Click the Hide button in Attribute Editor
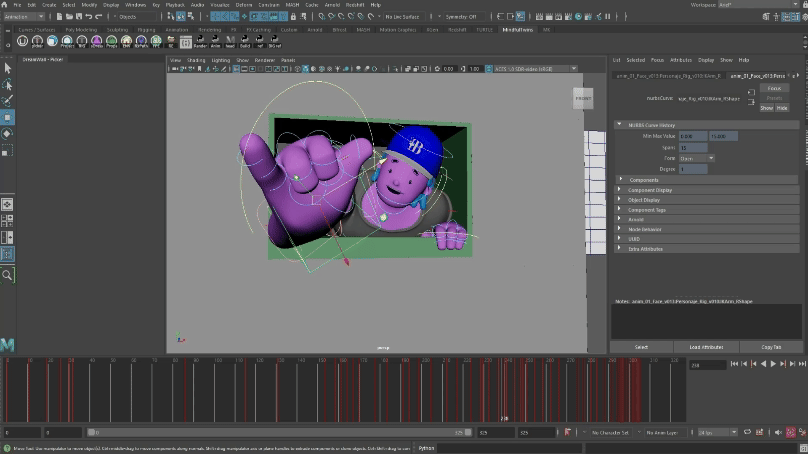Image resolution: width=808 pixels, height=454 pixels. [782, 108]
